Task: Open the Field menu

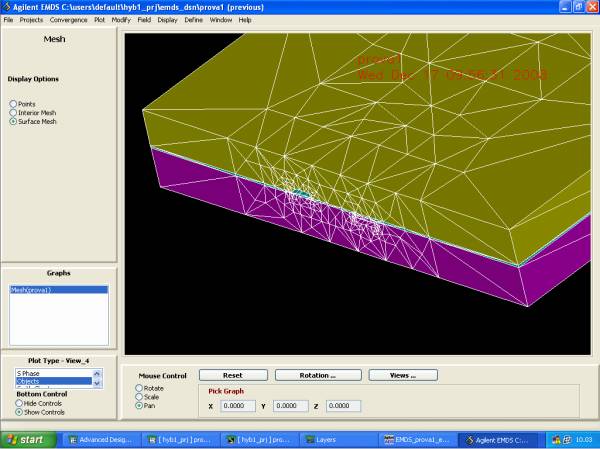Action: click(144, 20)
